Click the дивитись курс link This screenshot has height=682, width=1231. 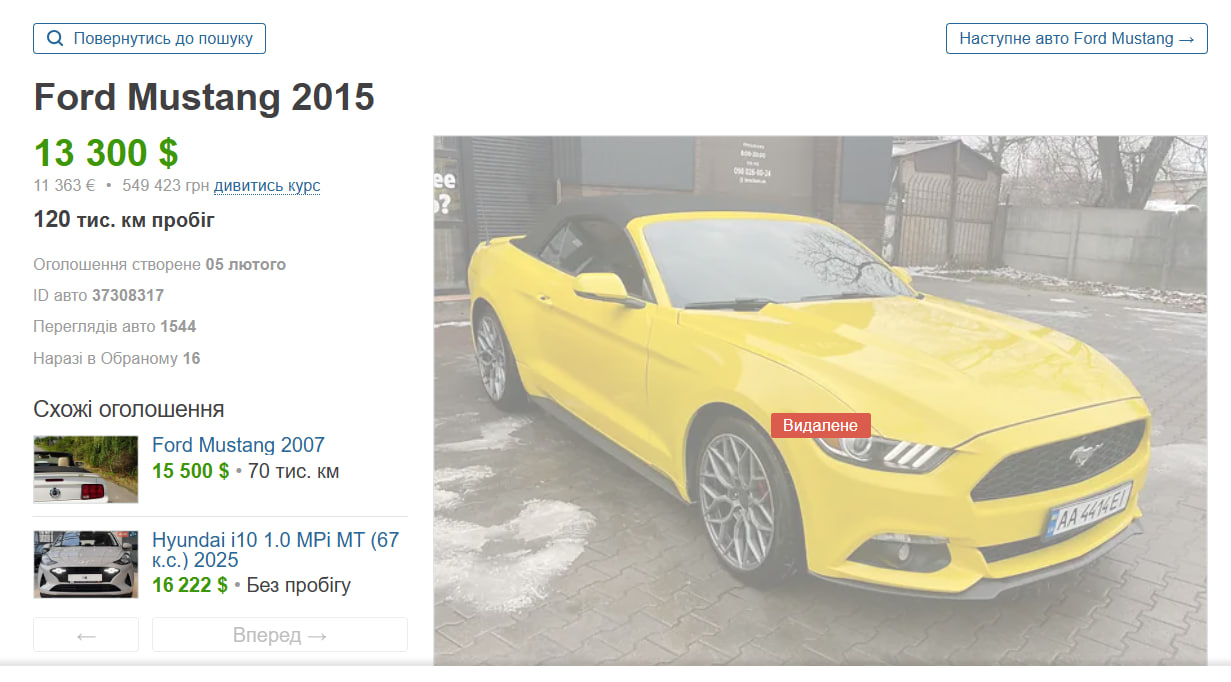(267, 186)
